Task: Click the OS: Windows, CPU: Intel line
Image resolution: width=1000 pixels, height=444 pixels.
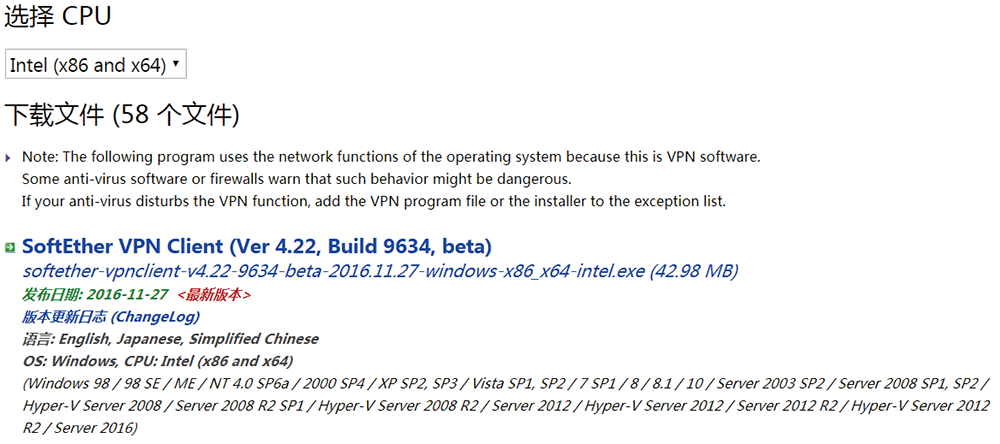Action: (x=158, y=361)
